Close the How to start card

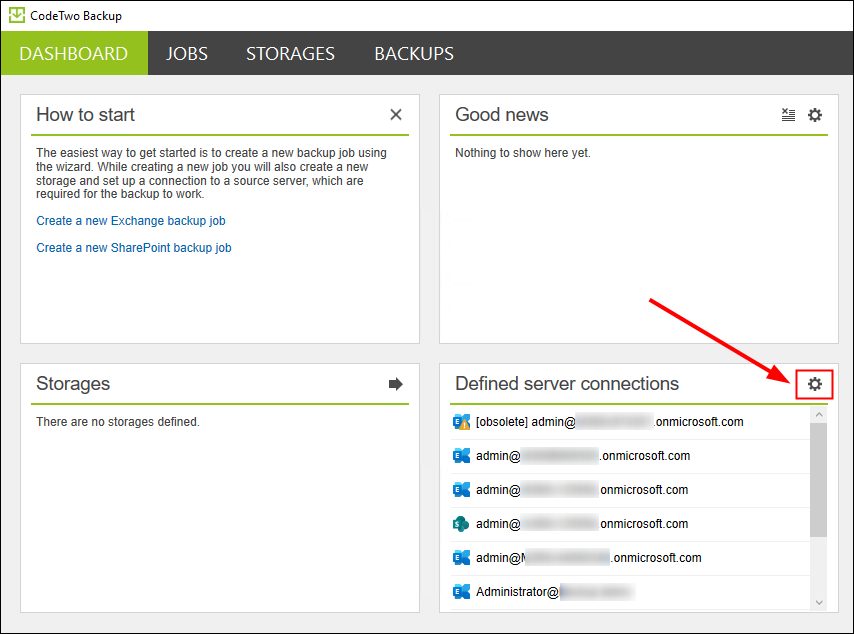[x=396, y=114]
